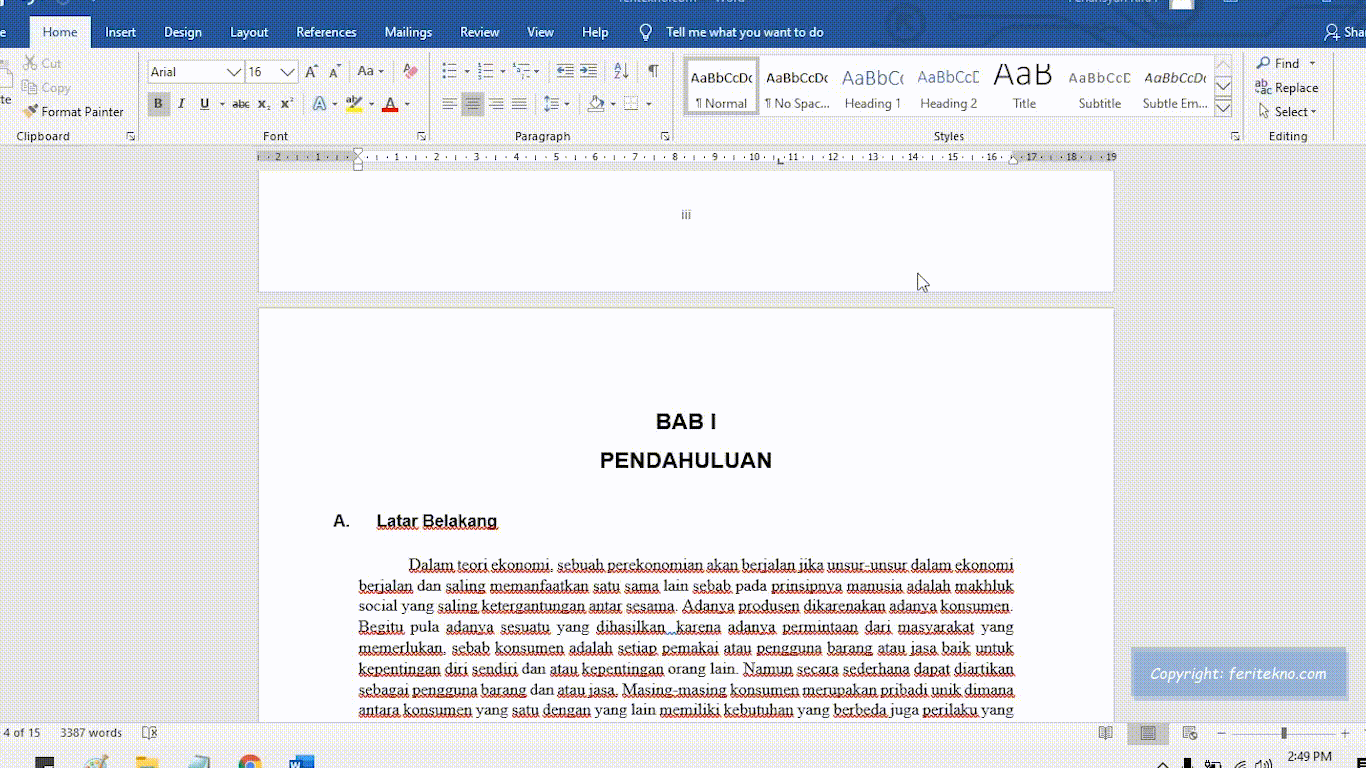1366x768 pixels.
Task: Click the 3387 words count in status bar
Action: (91, 733)
